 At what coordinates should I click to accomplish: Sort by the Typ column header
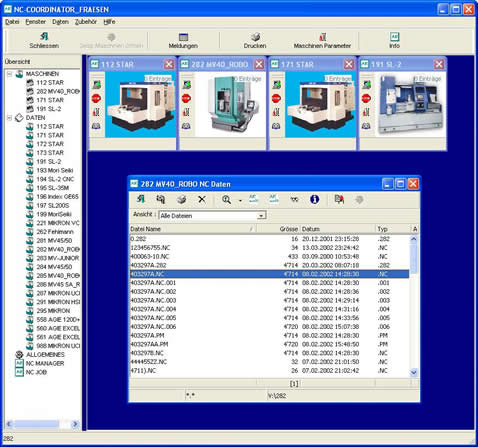click(x=393, y=229)
